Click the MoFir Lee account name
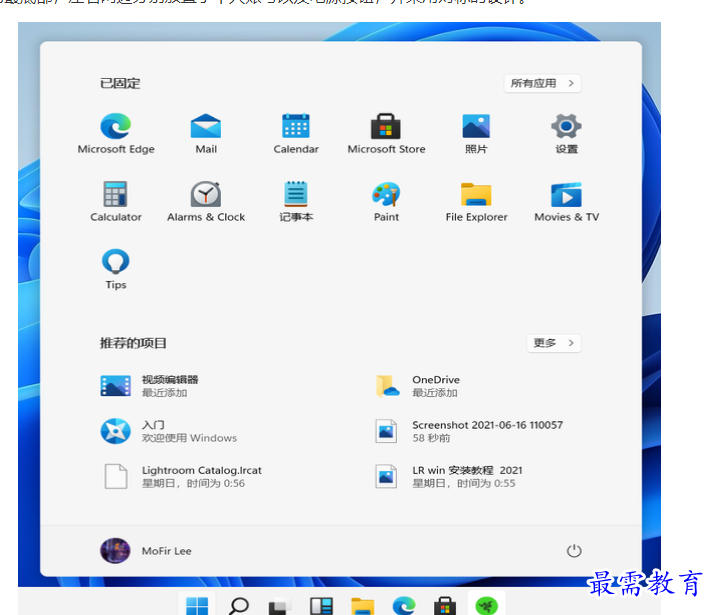Screen dimensions: 711x615 coord(166,551)
